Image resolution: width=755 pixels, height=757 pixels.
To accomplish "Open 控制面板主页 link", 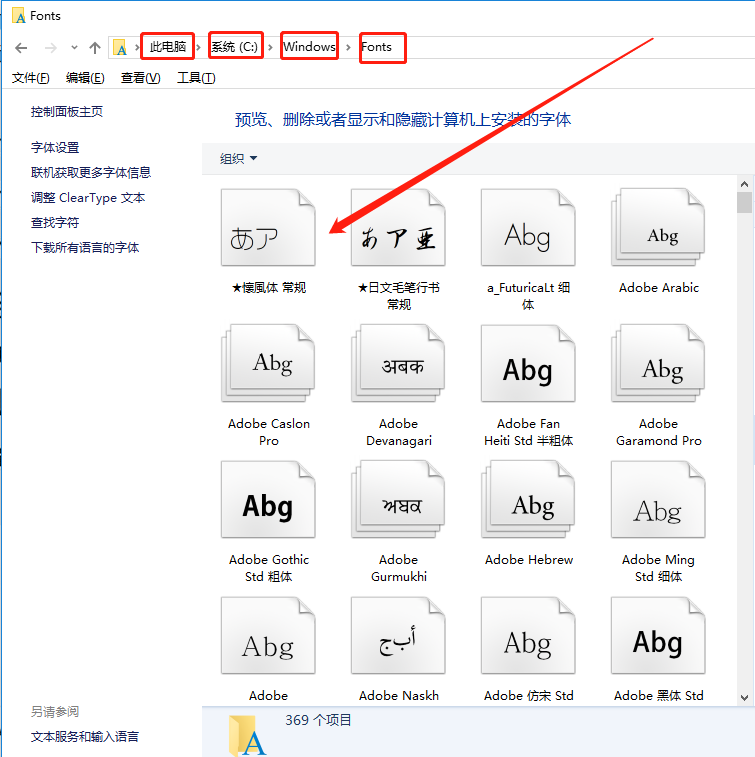I will pos(67,112).
